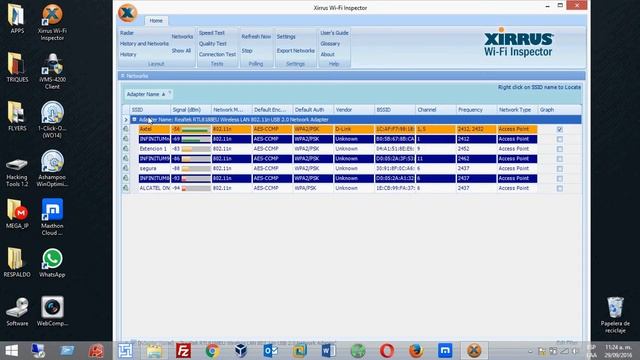This screenshot has width=640, height=360.
Task: Open Firefox from the taskbar
Action: point(416,351)
